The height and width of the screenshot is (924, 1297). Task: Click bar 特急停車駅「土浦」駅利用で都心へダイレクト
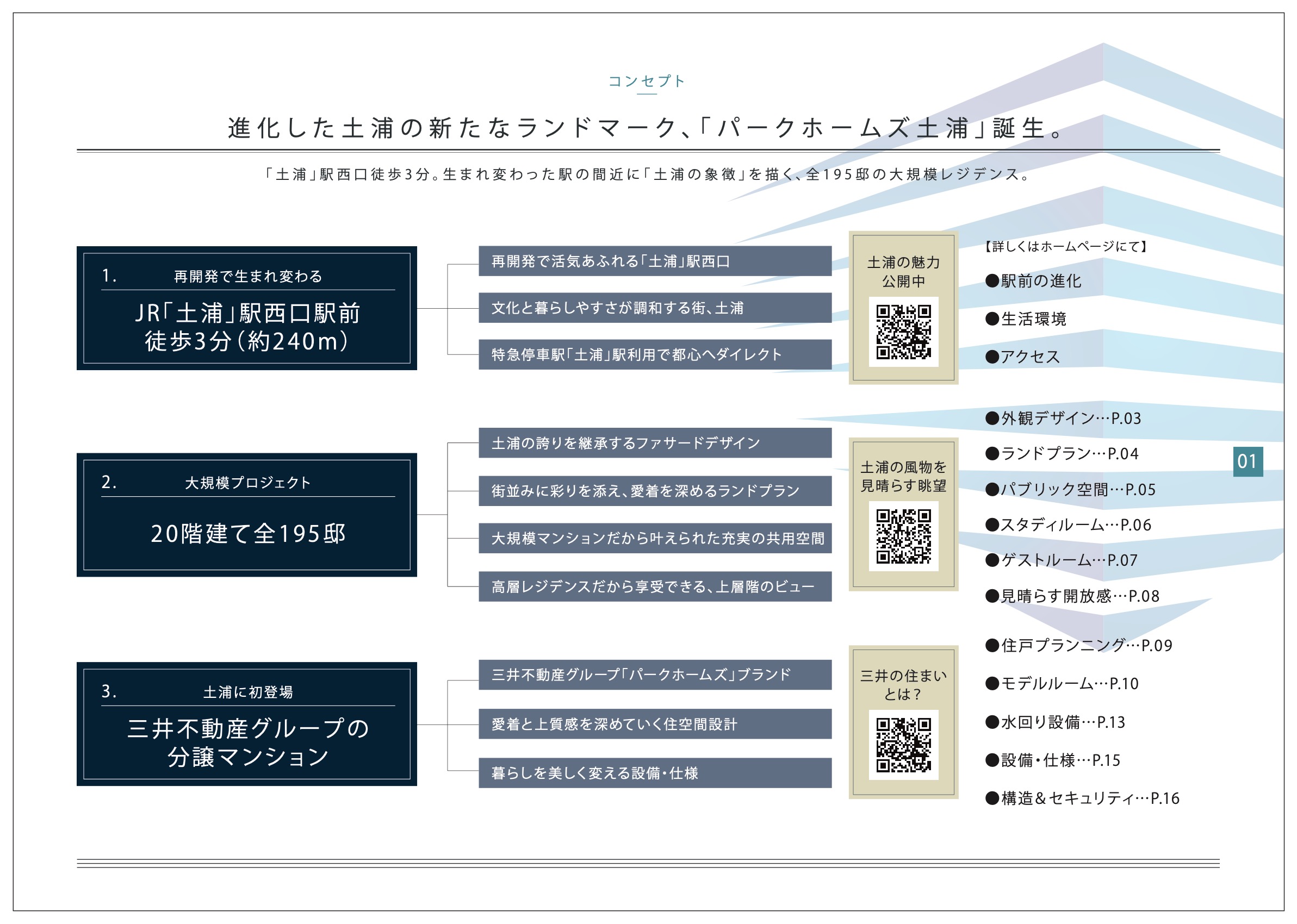click(655, 354)
